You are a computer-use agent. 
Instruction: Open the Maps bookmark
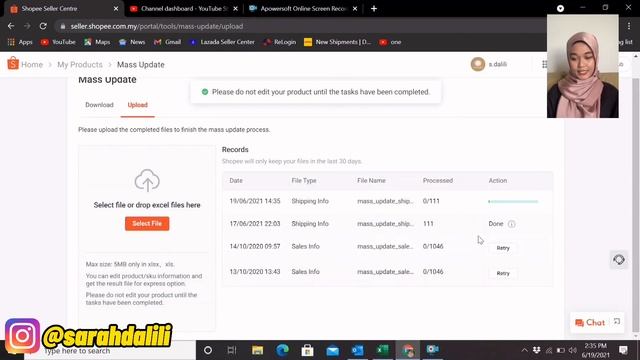[97, 42]
